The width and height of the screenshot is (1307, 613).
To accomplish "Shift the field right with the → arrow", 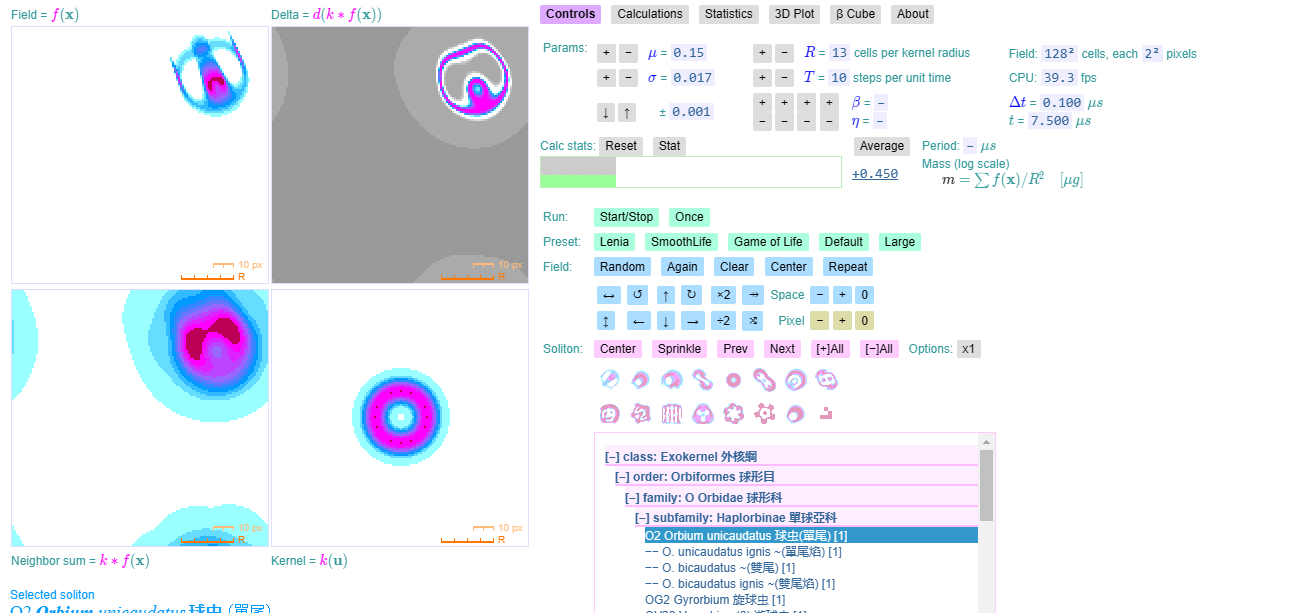I will (693, 321).
